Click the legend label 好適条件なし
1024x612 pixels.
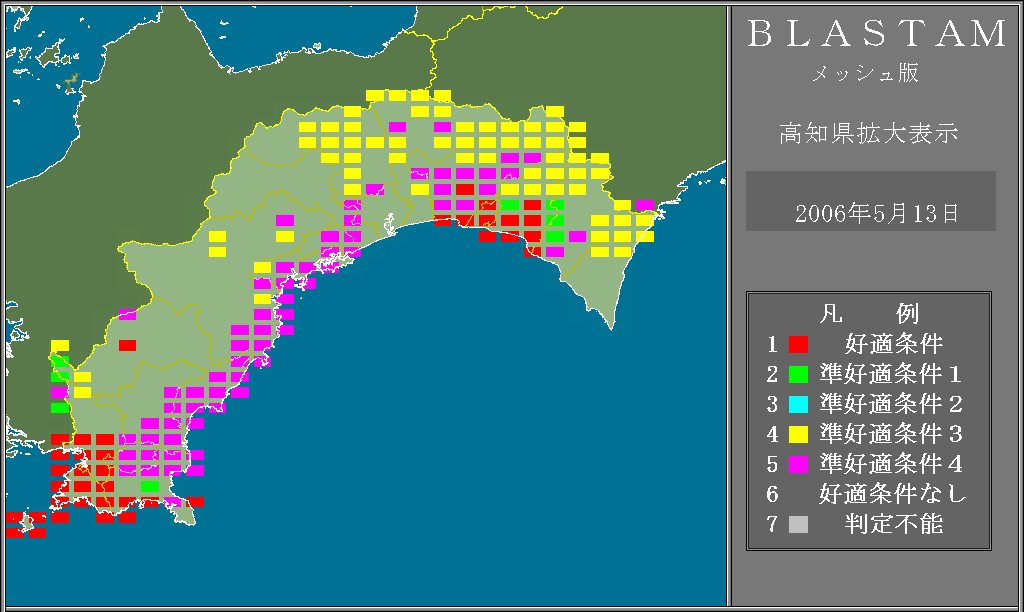point(893,494)
